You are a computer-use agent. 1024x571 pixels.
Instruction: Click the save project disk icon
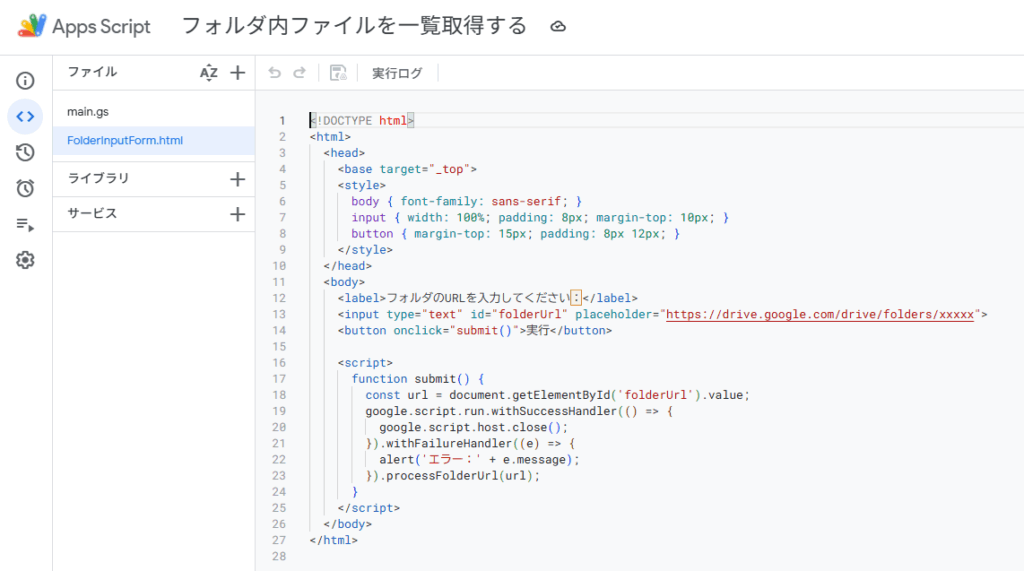[338, 73]
